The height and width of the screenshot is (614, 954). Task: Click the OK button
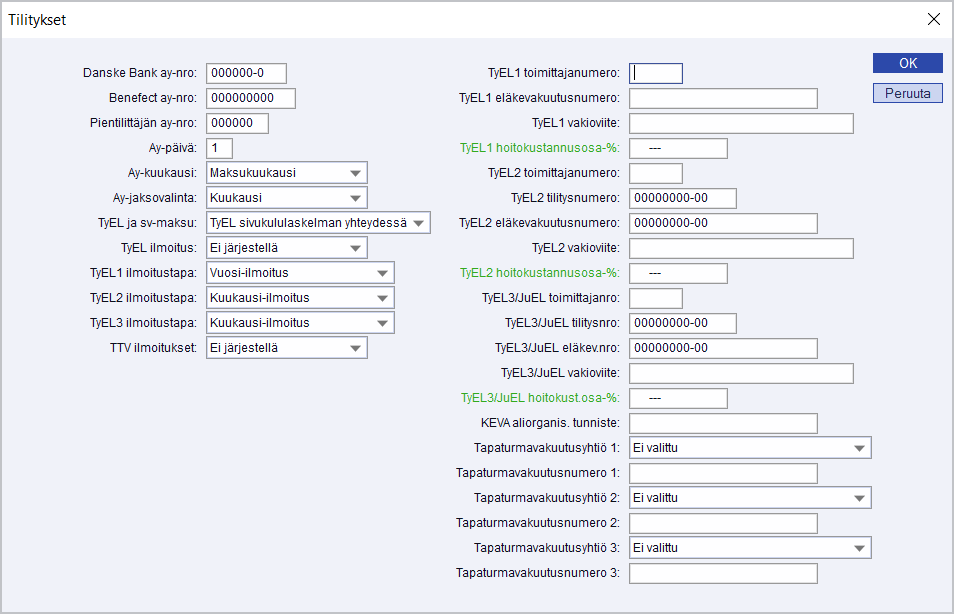[x=907, y=63]
